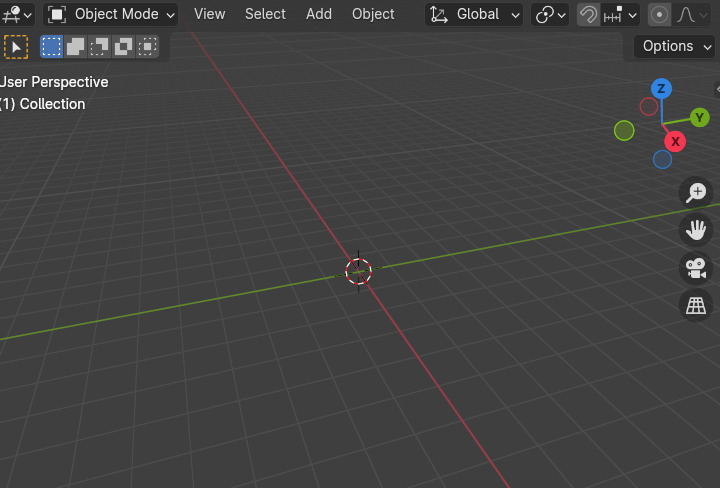This screenshot has height=488, width=720.
Task: Open the Object menu
Action: coord(373,14)
